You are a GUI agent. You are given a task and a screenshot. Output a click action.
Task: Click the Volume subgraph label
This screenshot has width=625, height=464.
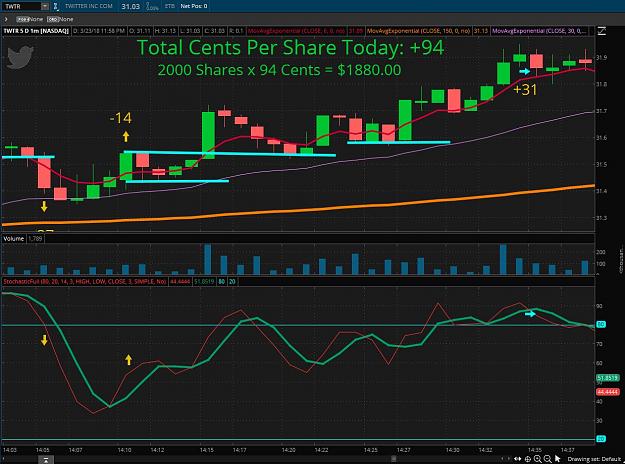[x=14, y=239]
